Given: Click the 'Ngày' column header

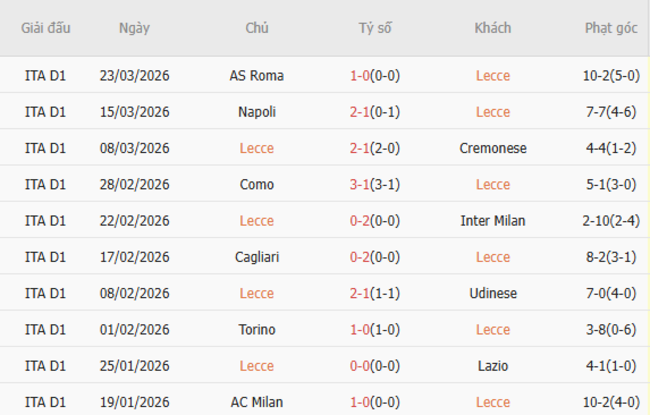Looking at the screenshot, I should point(134,28).
